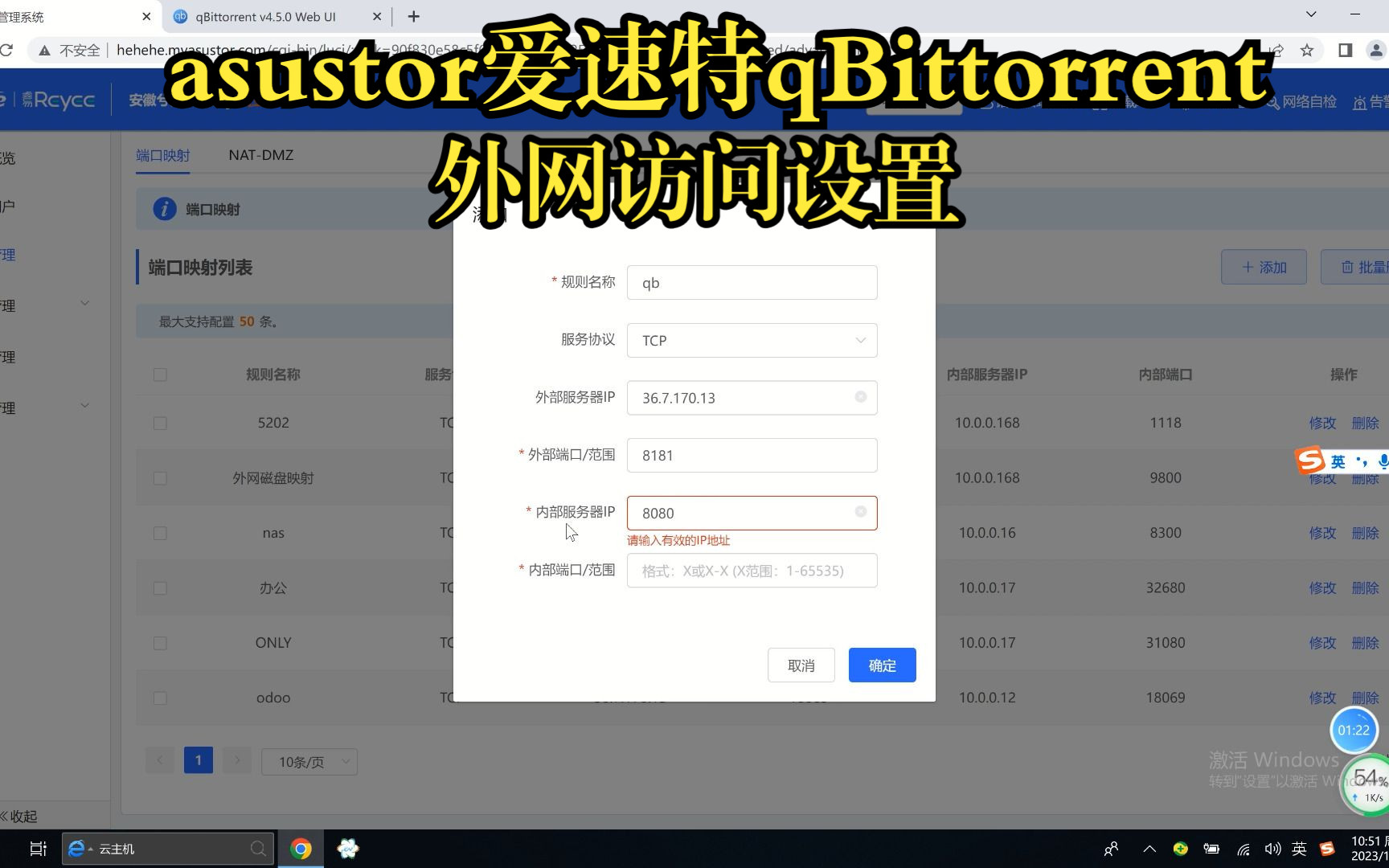Click the 内部服务器IP field with 8080
Image resolution: width=1389 pixels, height=868 pixels.
click(752, 513)
